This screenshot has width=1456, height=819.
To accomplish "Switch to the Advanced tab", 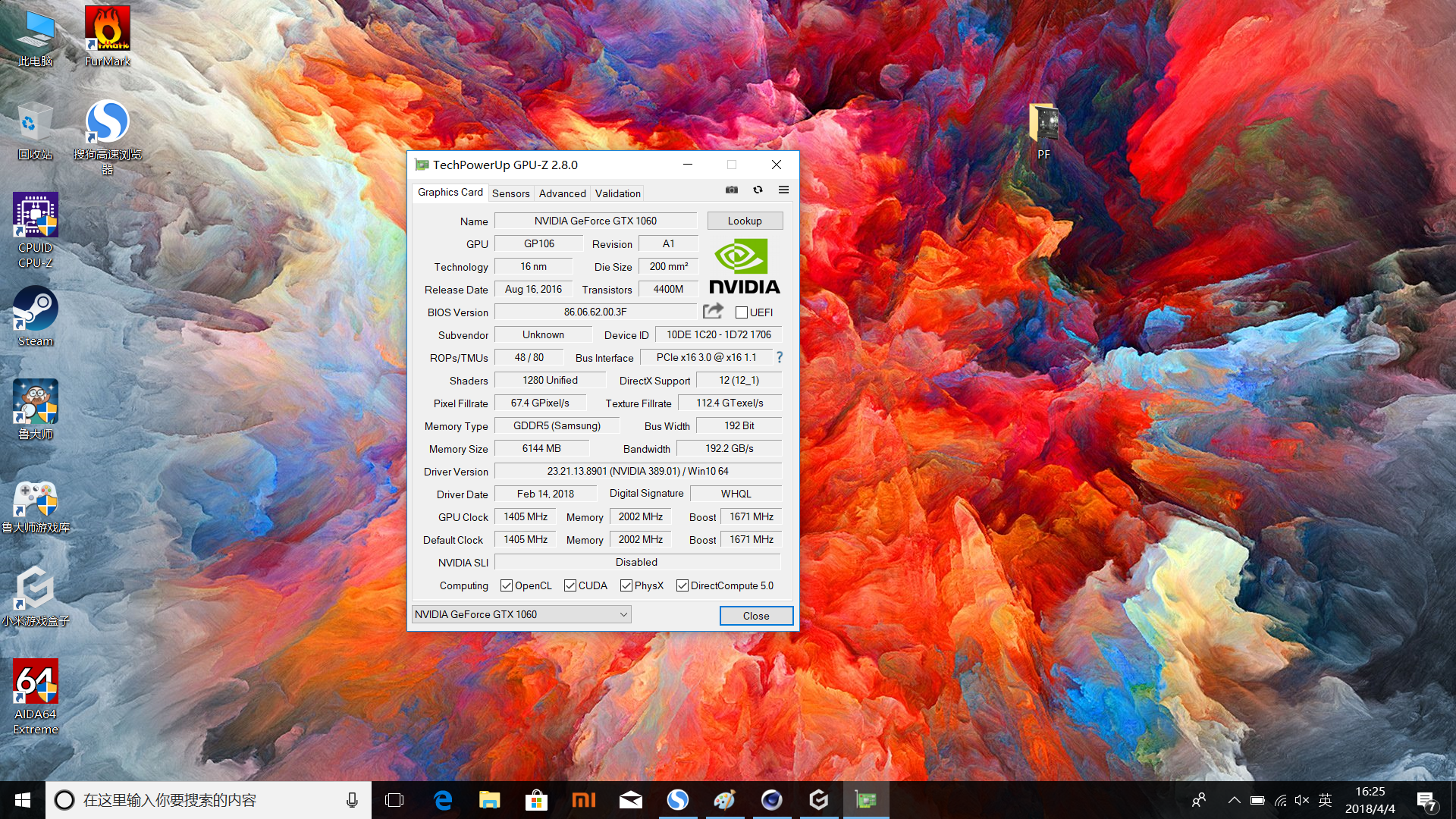I will point(562,193).
